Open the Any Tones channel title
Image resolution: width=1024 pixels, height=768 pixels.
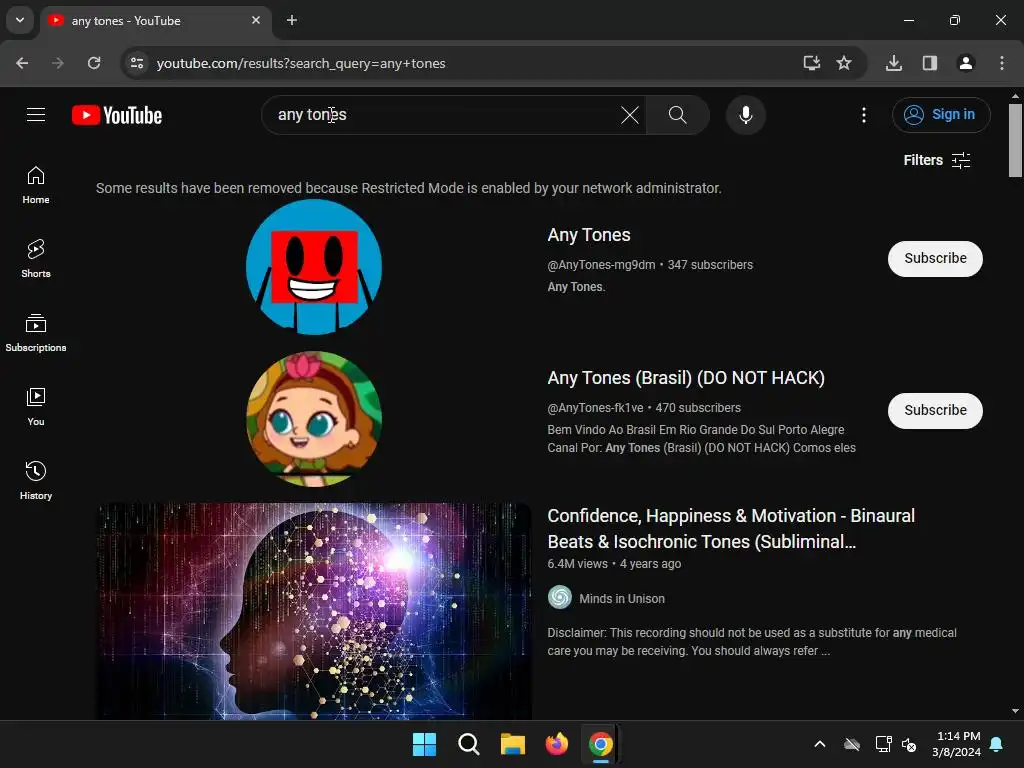588,235
